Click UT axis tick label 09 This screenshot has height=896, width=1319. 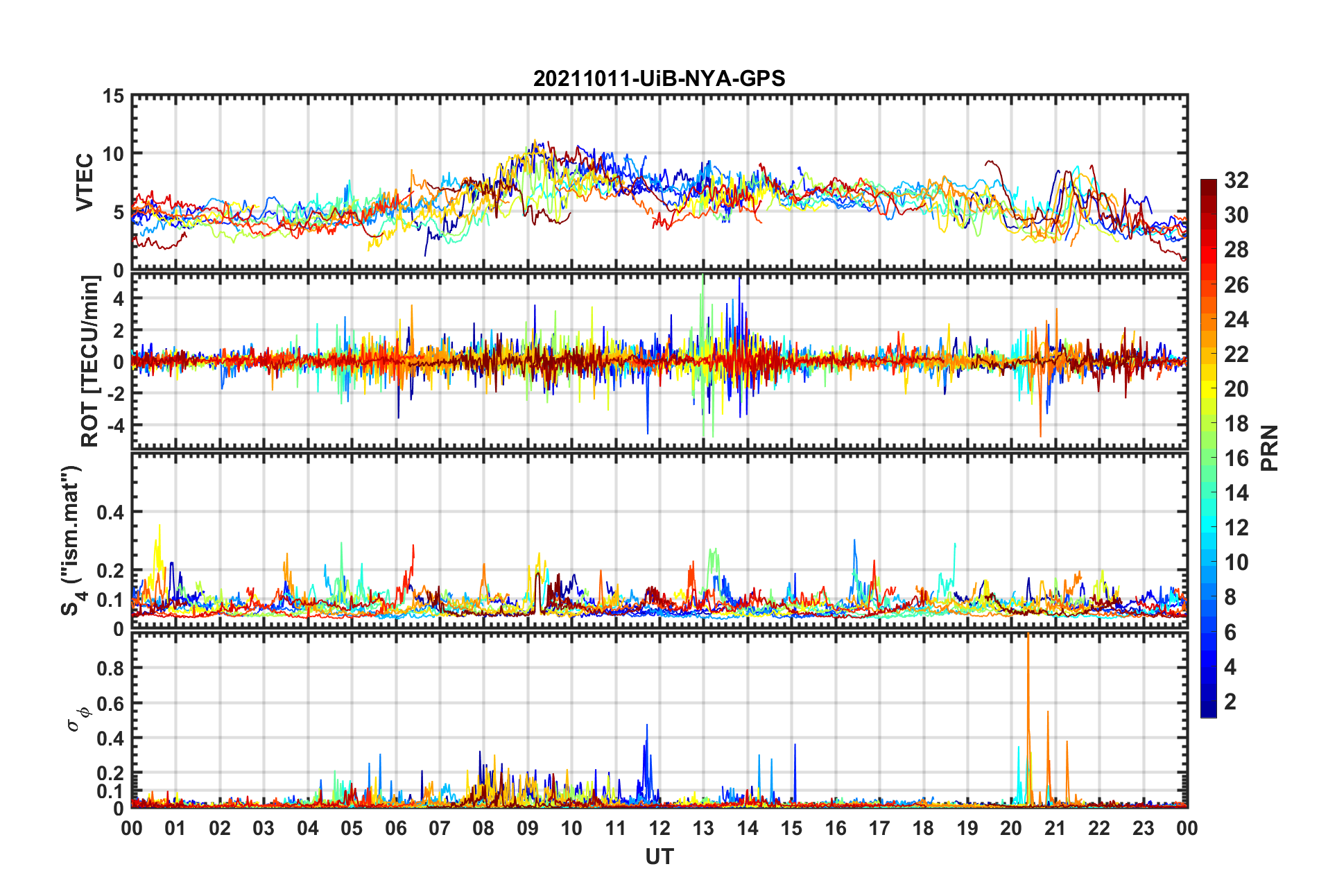pos(528,828)
